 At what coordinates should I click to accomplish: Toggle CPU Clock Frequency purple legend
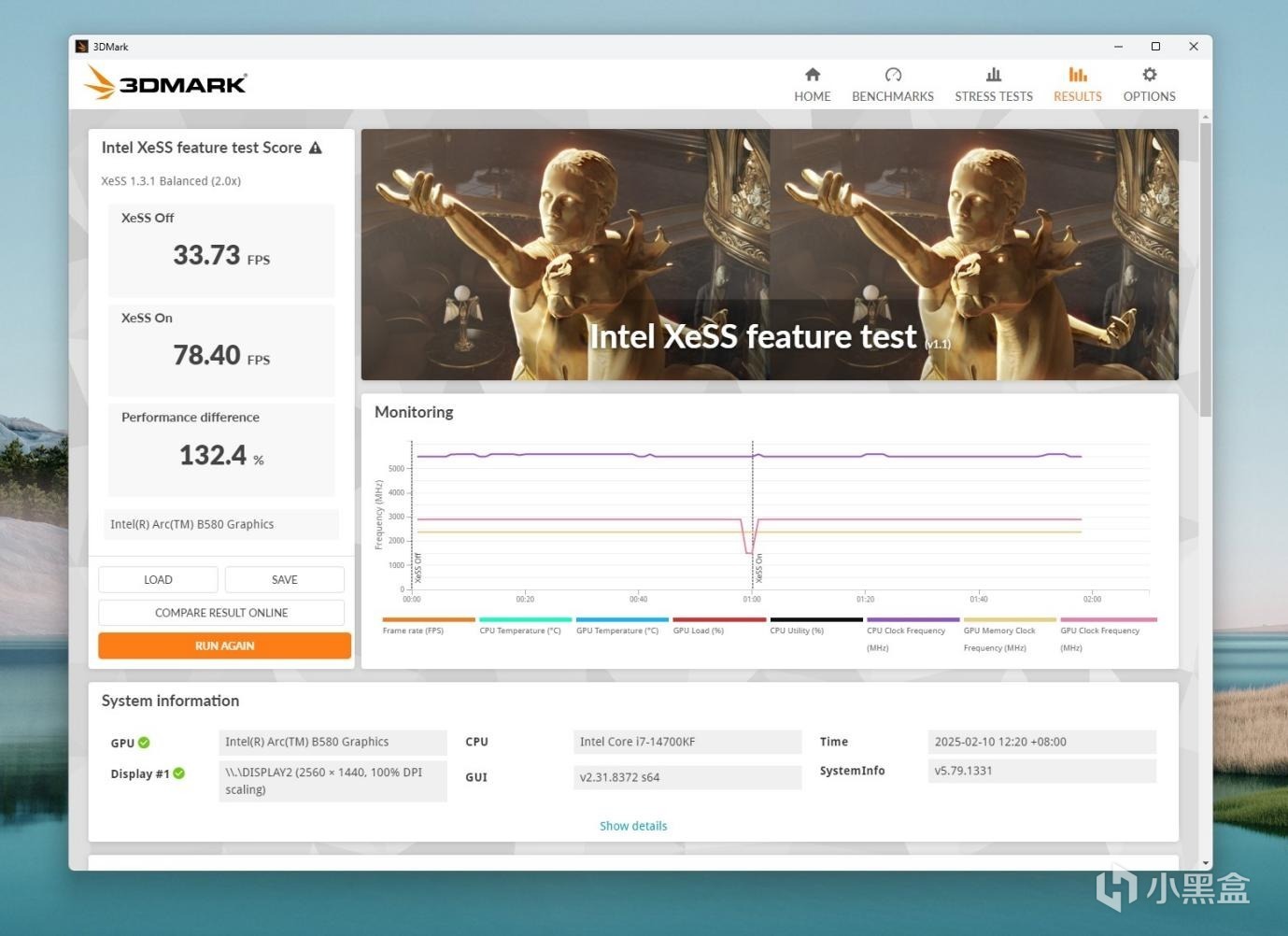click(x=913, y=634)
